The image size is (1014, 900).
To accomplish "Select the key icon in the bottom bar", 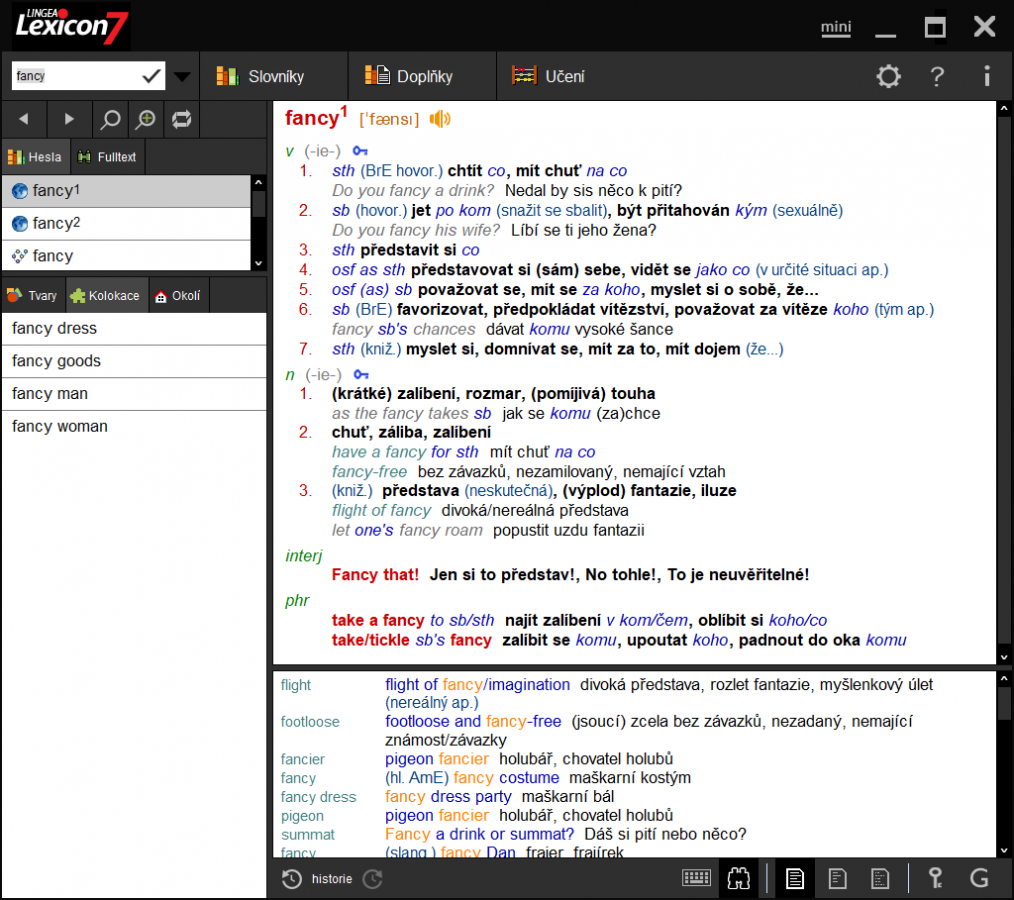I will [x=935, y=878].
